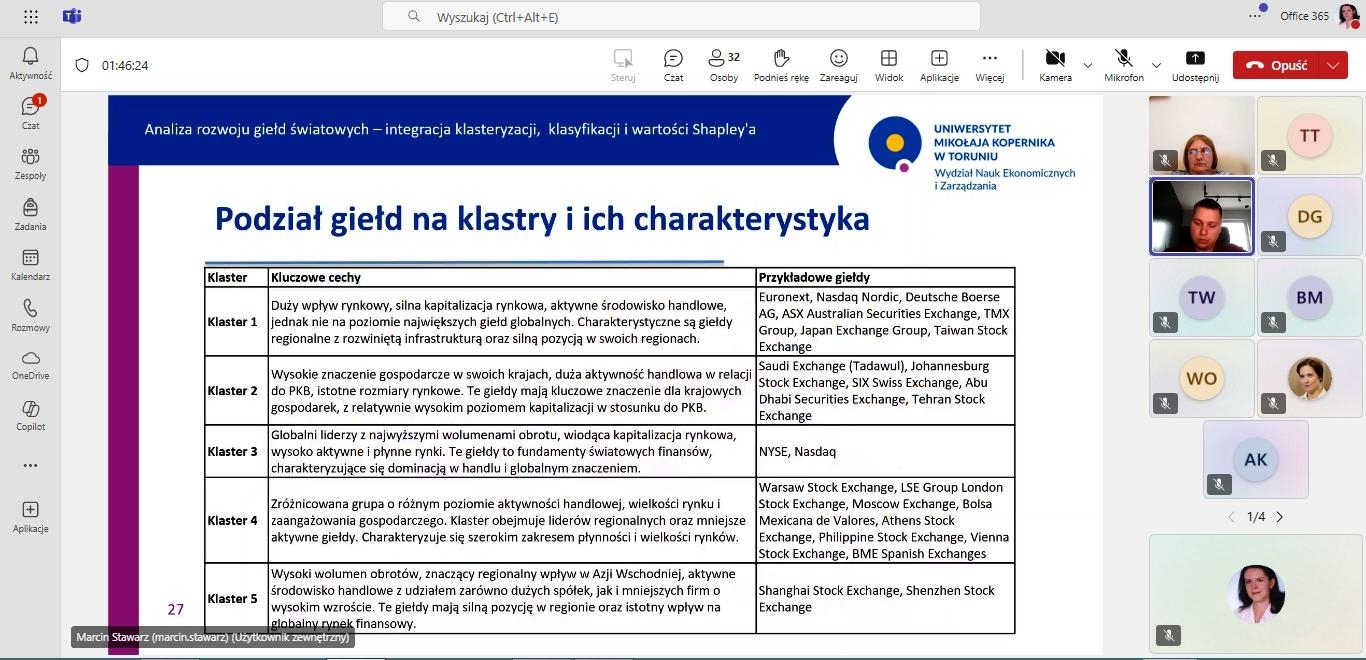Go to next participants page
1366x660 pixels.
coord(1280,517)
